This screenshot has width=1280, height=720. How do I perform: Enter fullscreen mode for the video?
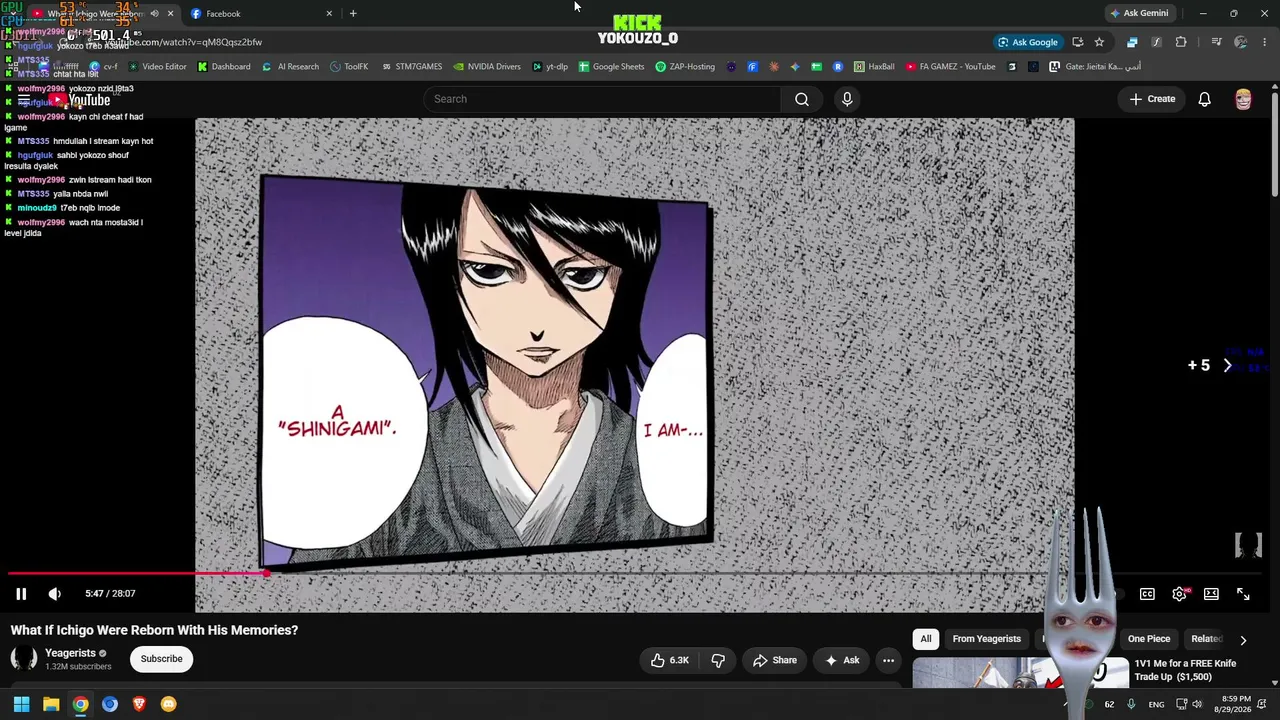click(1243, 594)
